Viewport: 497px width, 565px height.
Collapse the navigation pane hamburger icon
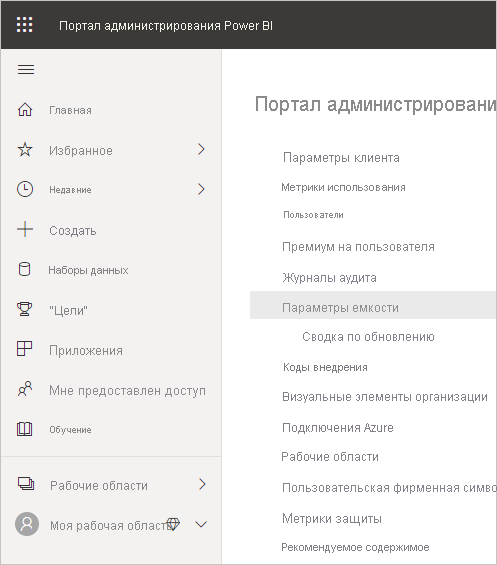26,69
